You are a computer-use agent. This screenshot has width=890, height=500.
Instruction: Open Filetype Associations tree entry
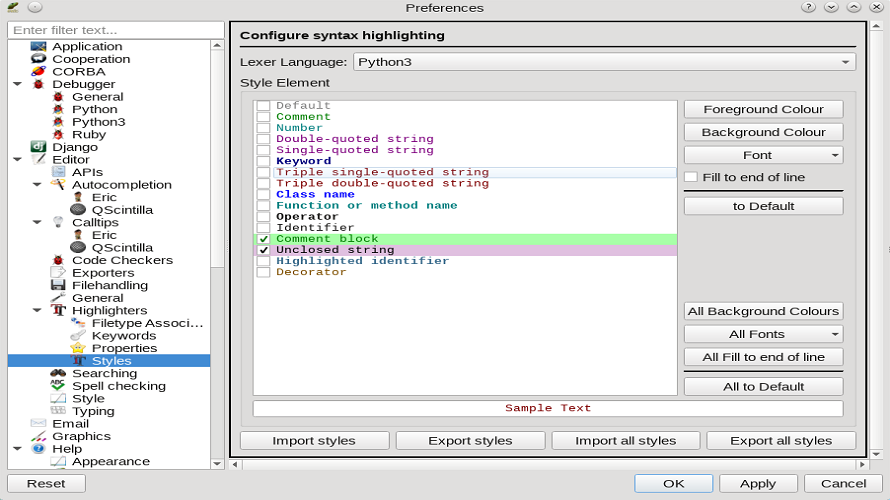147,323
